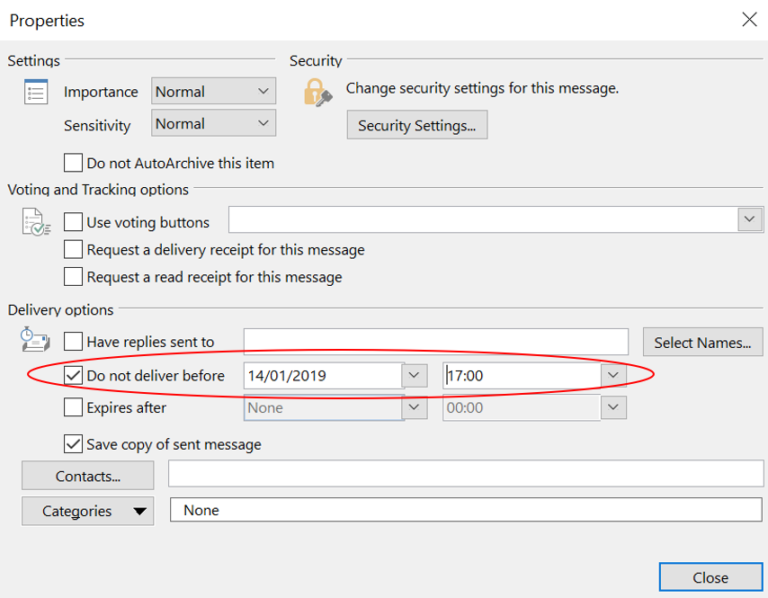Click the Have replies sent to text field
768x598 pixels.
click(x=436, y=341)
